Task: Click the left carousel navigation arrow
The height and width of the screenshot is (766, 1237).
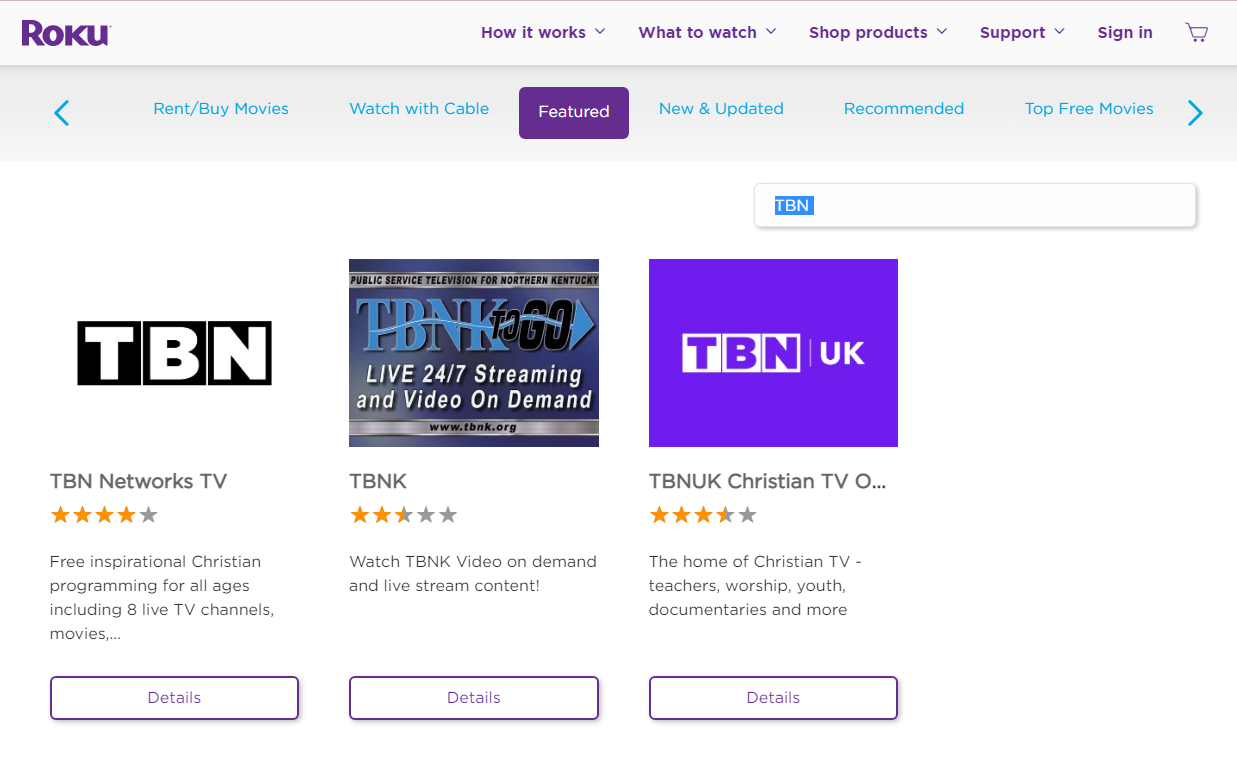Action: (x=61, y=112)
